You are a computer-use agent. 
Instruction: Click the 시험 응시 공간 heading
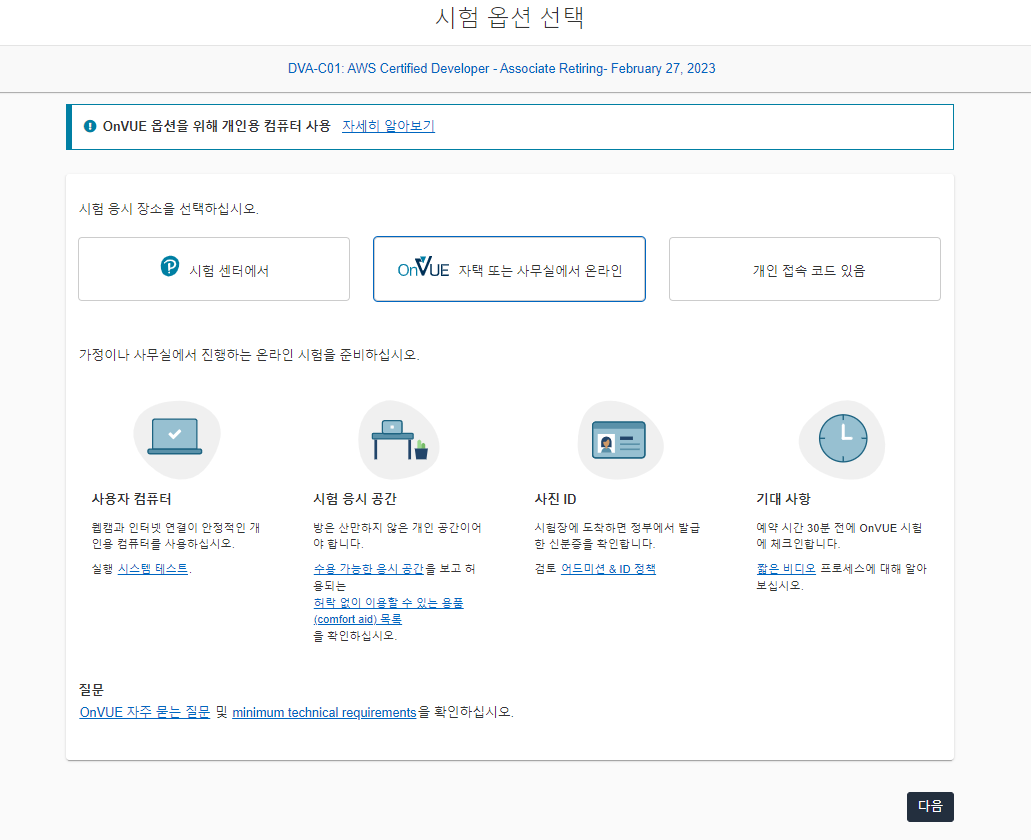point(355,499)
